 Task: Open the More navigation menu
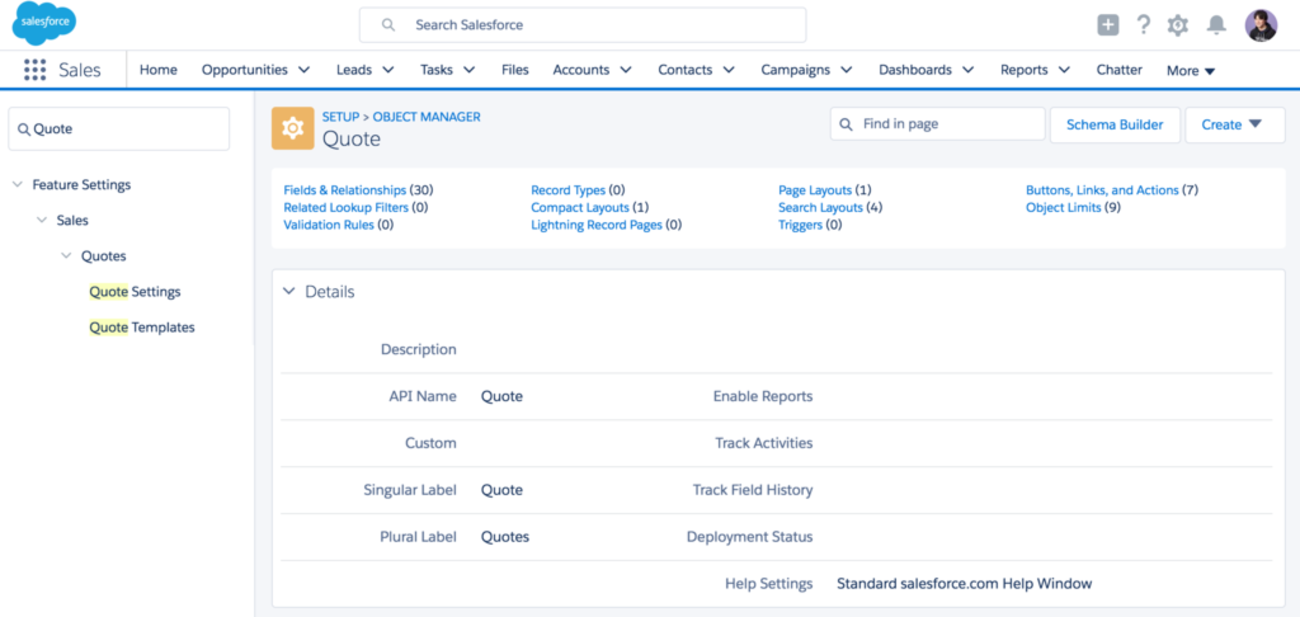[x=1191, y=71]
